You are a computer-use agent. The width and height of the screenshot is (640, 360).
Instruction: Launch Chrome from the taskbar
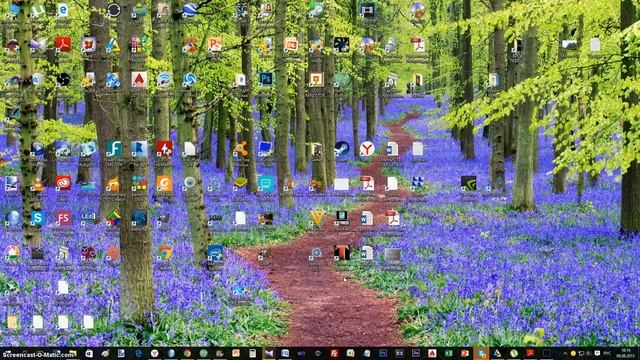[187, 353]
